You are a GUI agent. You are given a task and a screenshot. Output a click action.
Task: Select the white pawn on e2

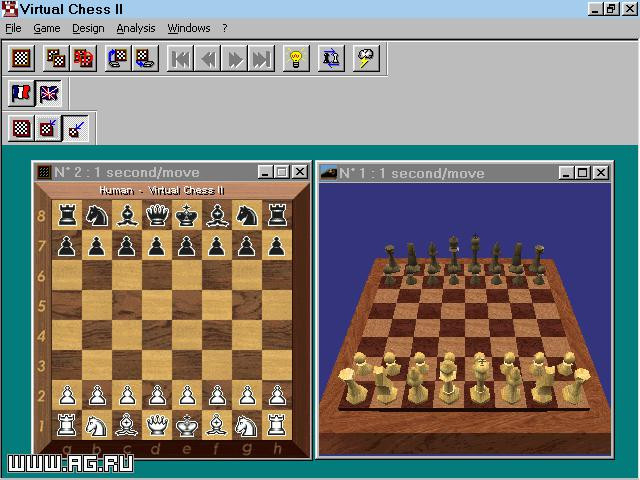187,395
